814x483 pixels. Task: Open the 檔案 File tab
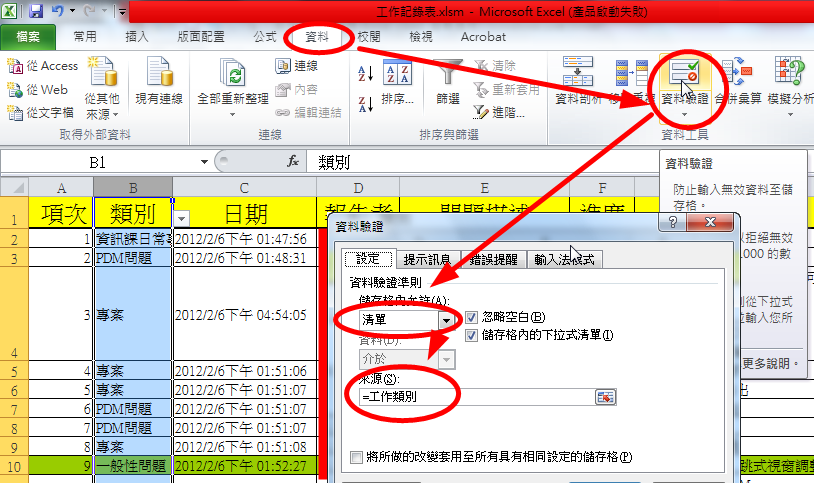[28, 37]
